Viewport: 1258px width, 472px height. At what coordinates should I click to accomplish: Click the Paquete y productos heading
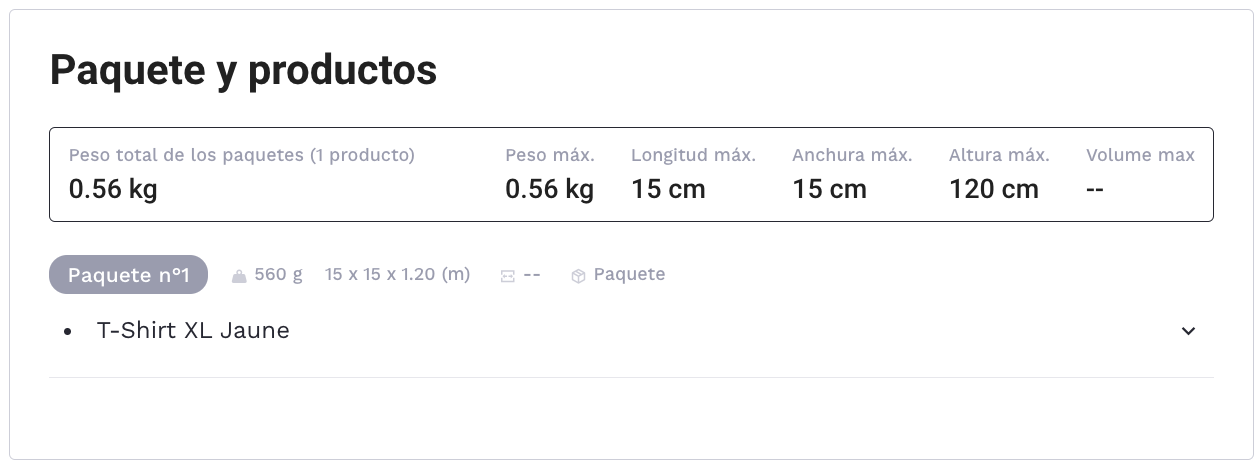243,71
